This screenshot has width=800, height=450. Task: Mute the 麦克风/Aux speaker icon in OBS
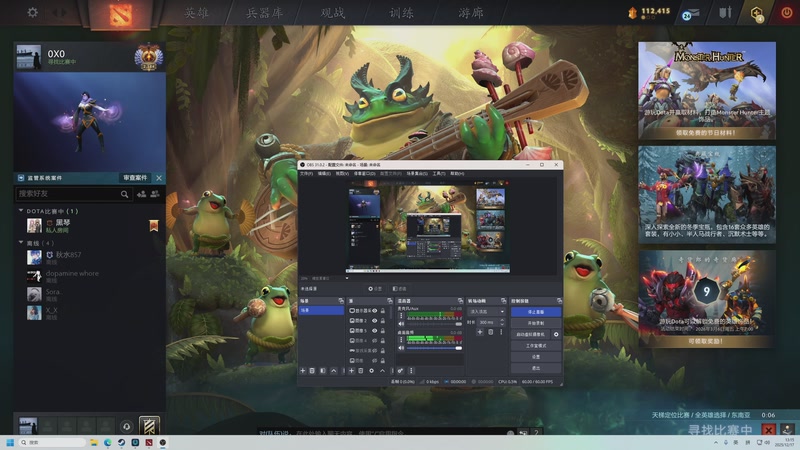tap(401, 324)
